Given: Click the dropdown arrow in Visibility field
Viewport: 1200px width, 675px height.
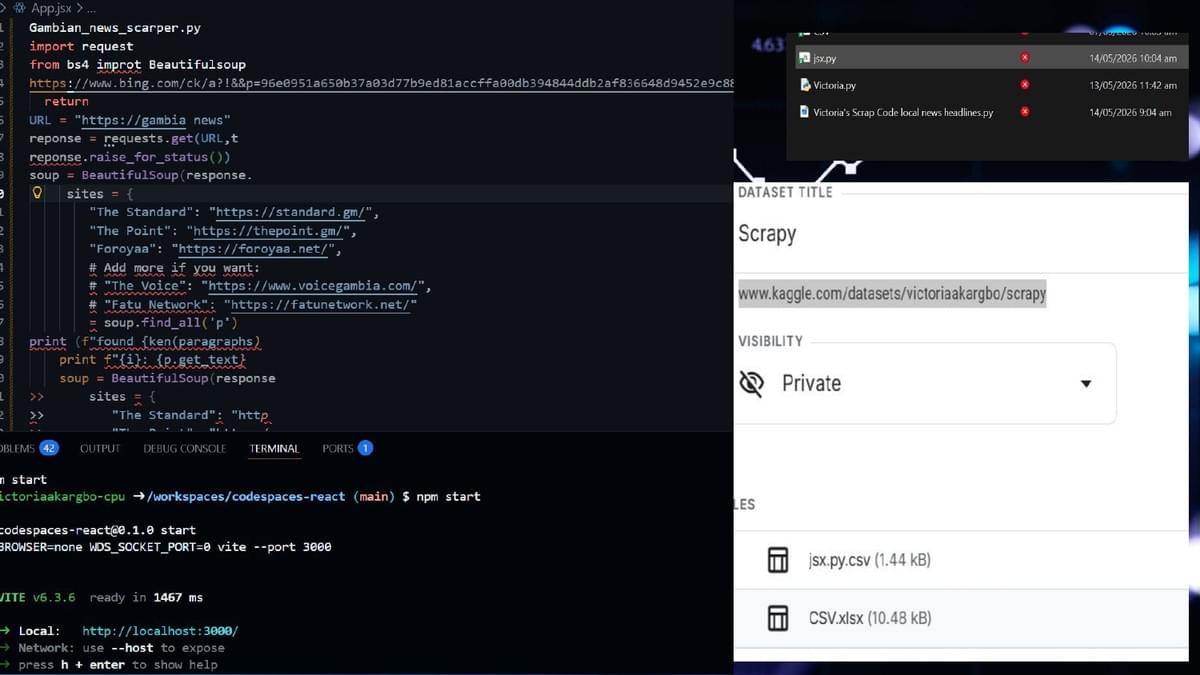Looking at the screenshot, I should (1086, 384).
